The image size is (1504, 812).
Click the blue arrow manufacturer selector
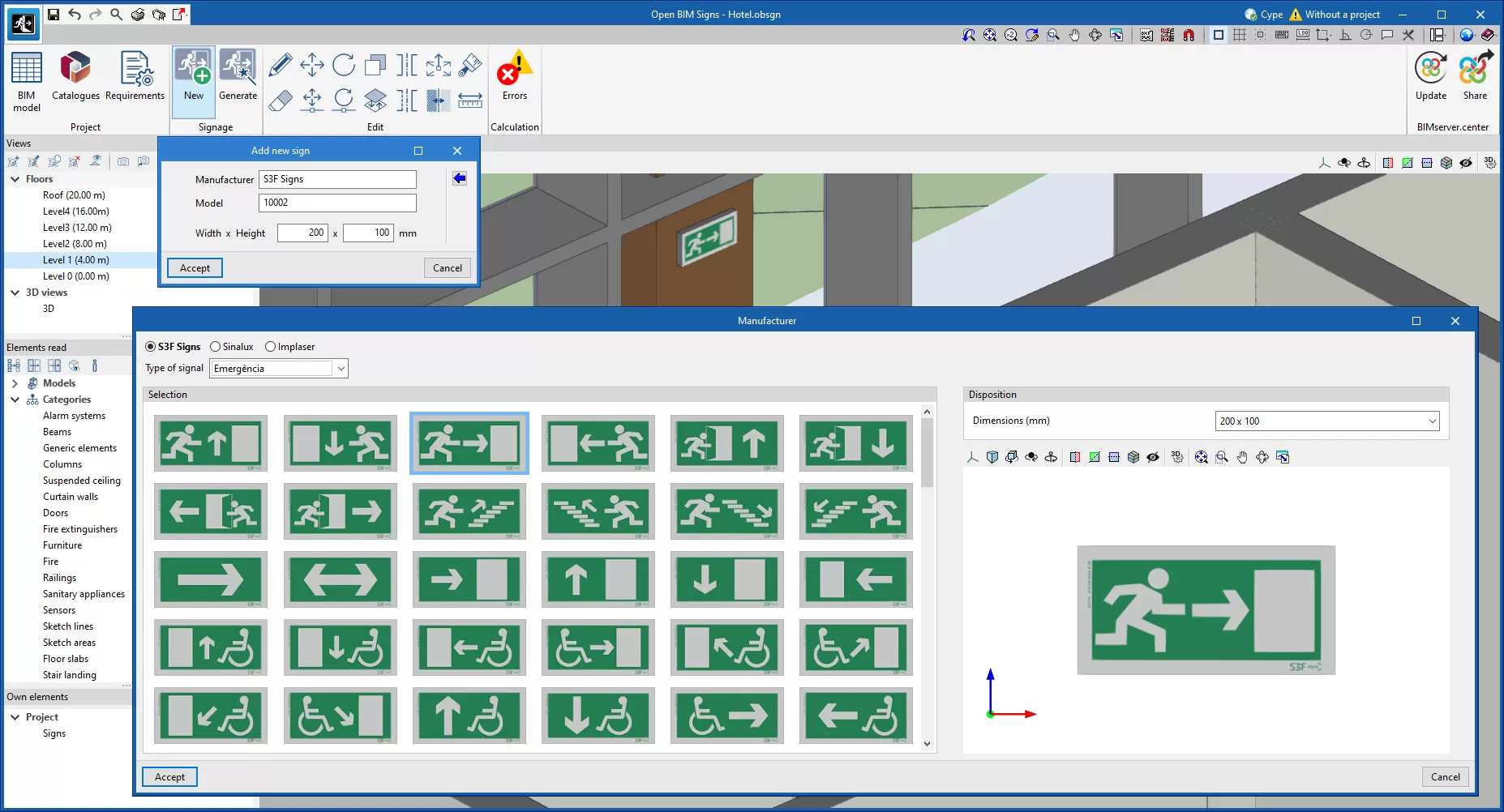[x=460, y=178]
